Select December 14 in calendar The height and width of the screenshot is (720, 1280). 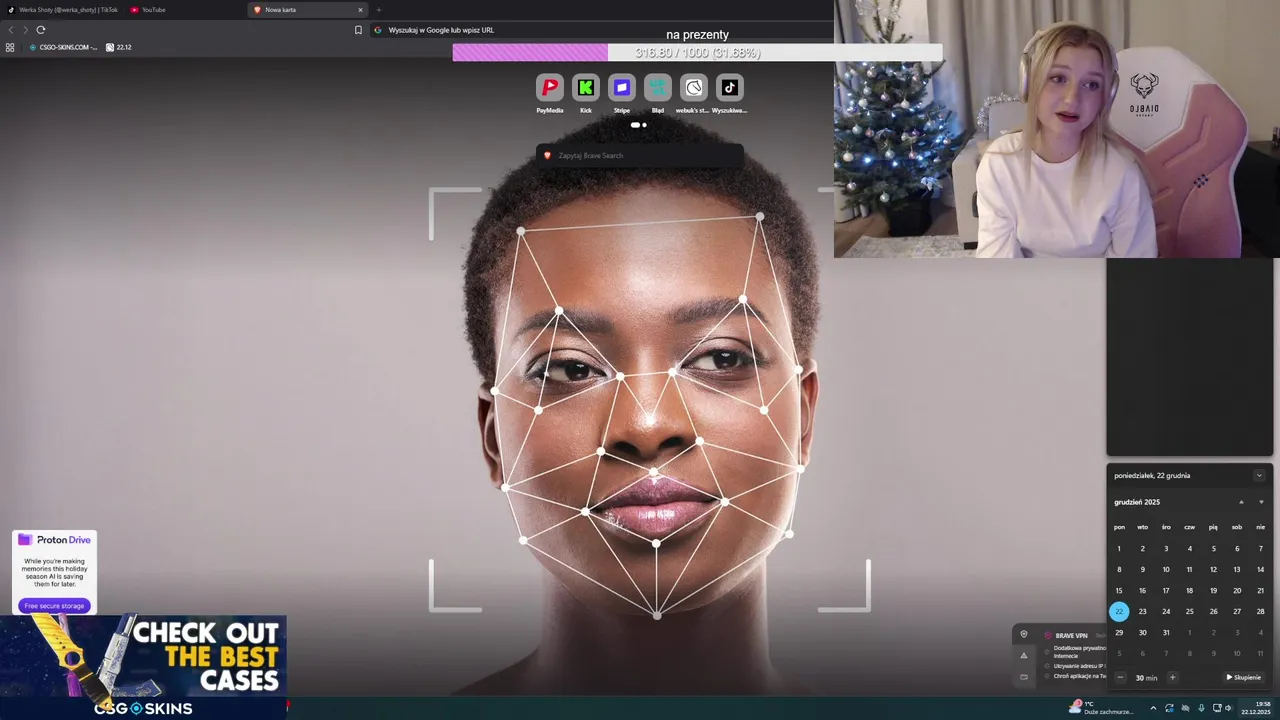coord(1260,569)
